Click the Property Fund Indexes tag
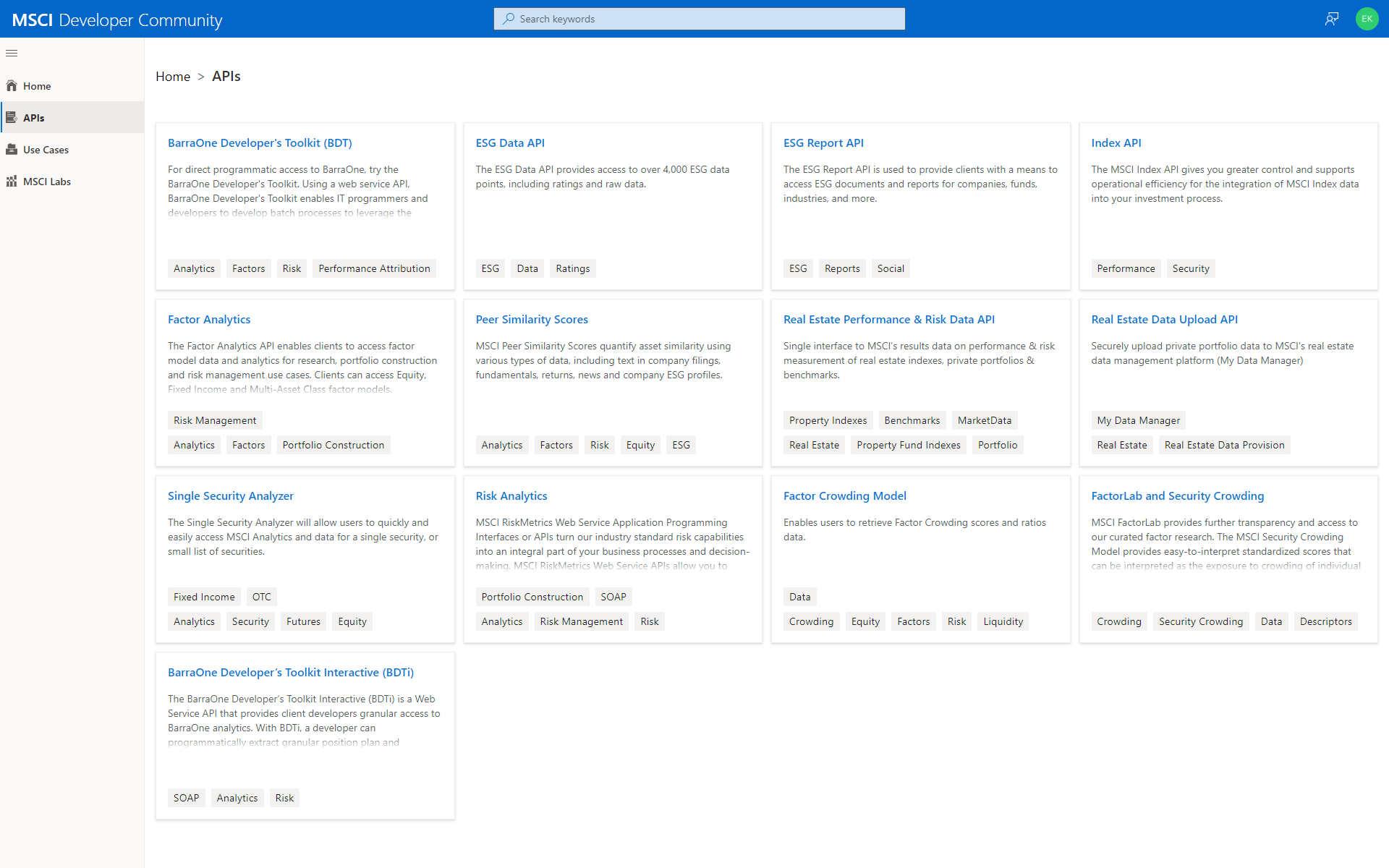This screenshot has height=868, width=1389. (x=909, y=445)
